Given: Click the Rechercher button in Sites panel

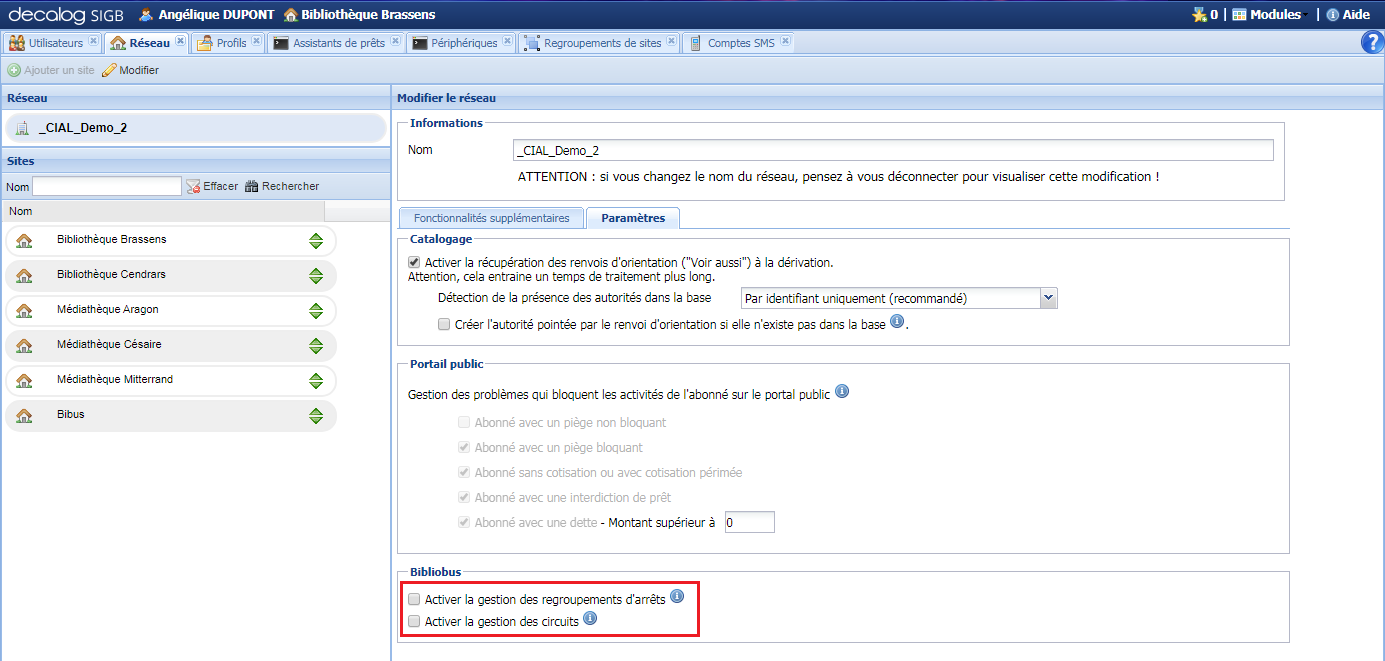Looking at the screenshot, I should click(282, 186).
